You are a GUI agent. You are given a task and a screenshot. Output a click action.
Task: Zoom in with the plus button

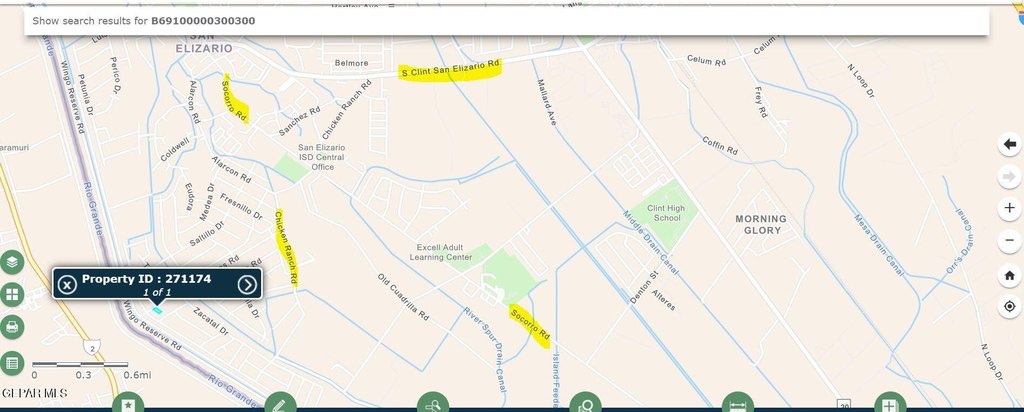1010,208
